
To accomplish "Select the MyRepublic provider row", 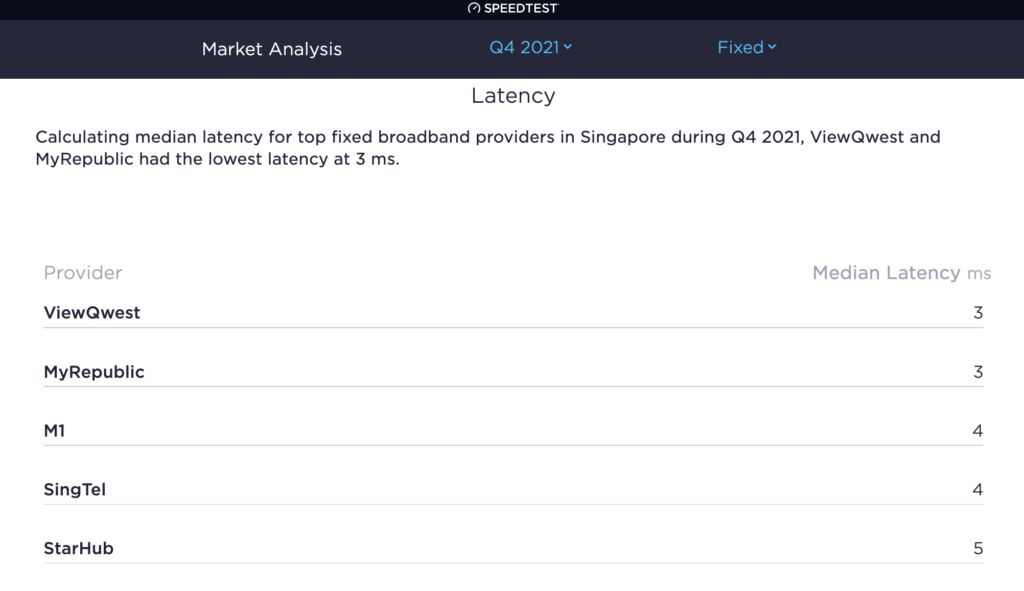I will pos(513,372).
